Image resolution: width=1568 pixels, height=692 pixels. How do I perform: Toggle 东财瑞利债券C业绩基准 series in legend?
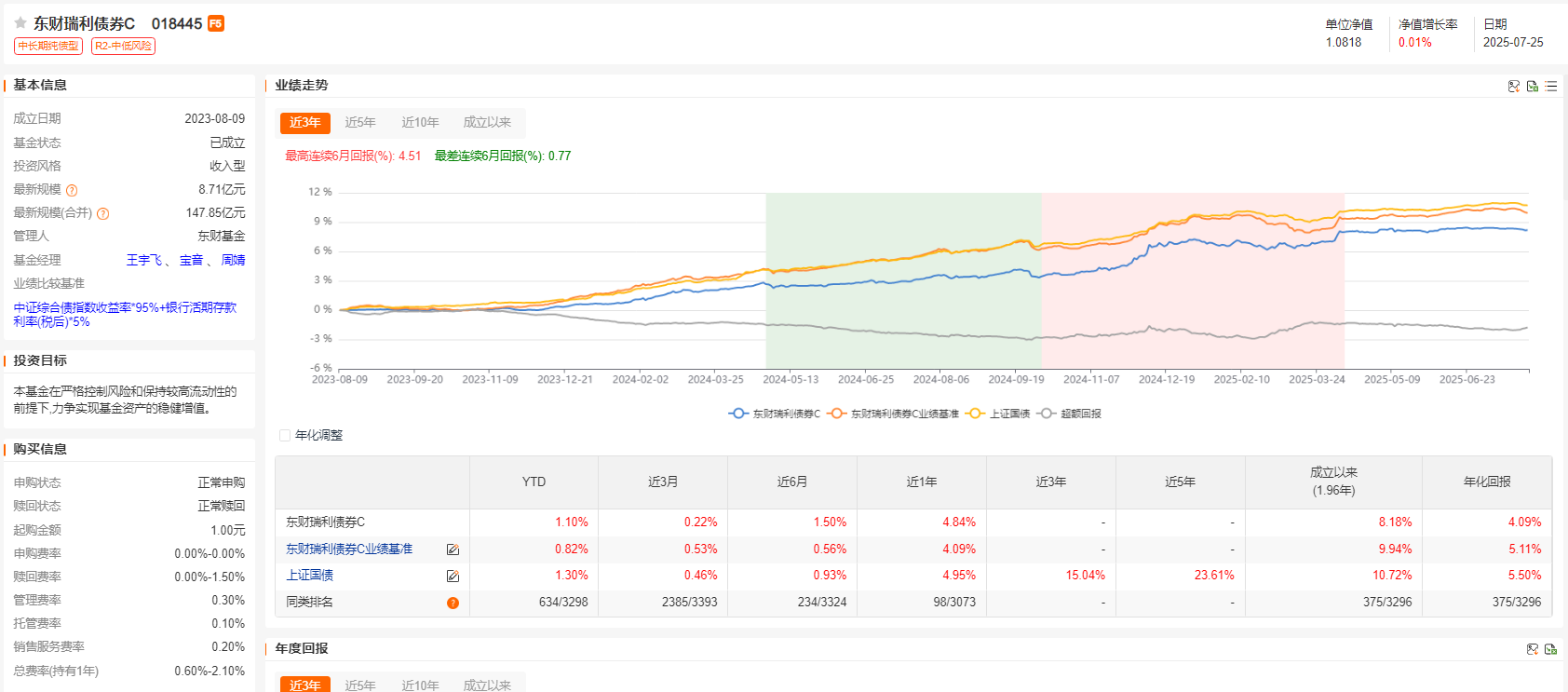pyautogui.click(x=893, y=414)
